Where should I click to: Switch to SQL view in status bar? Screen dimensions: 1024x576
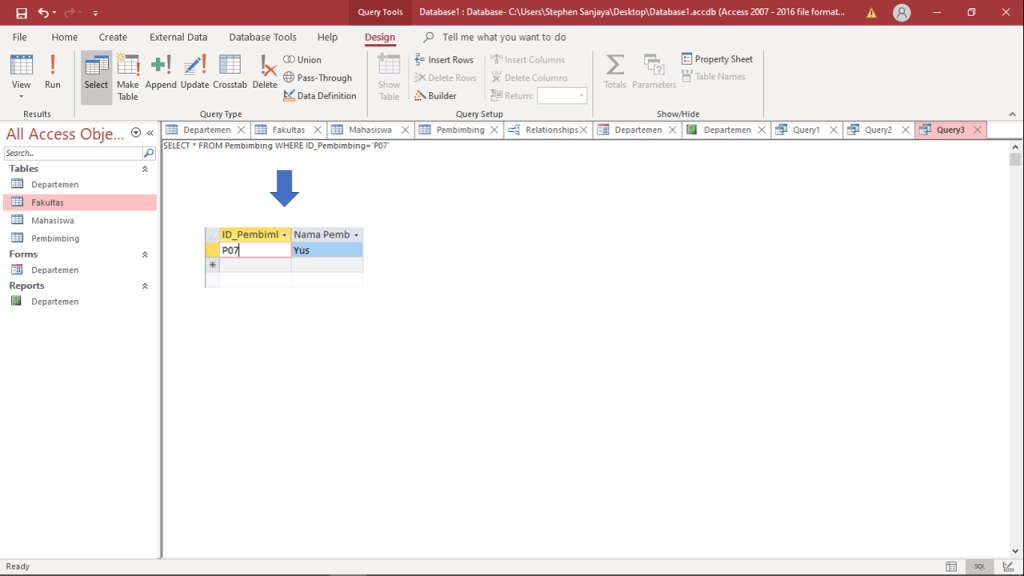point(980,566)
